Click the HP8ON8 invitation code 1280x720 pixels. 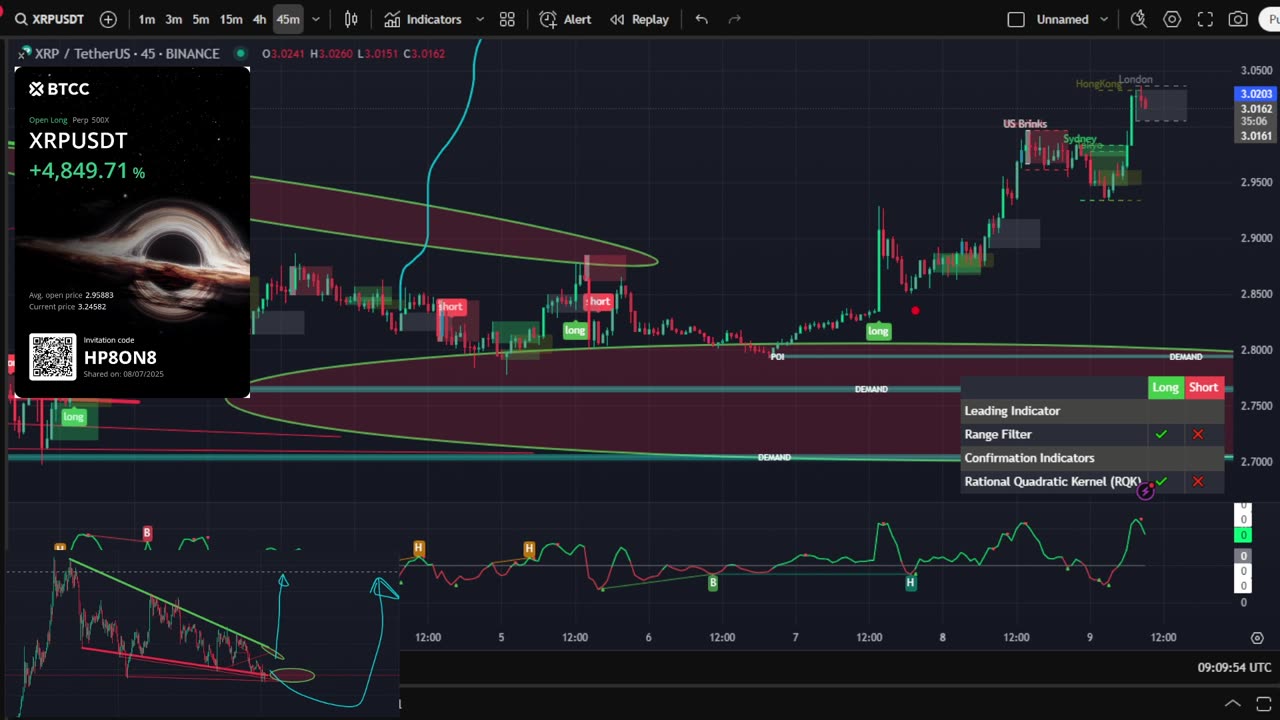(x=120, y=358)
